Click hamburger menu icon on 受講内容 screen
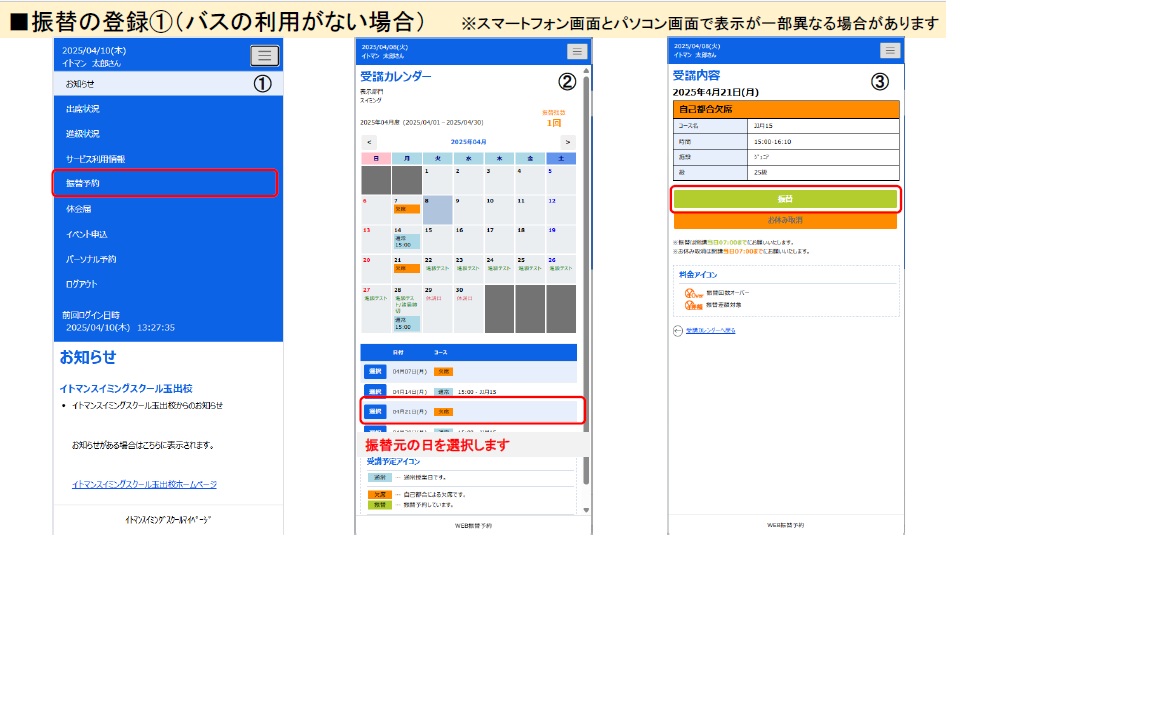1172x724 pixels. pyautogui.click(x=890, y=51)
